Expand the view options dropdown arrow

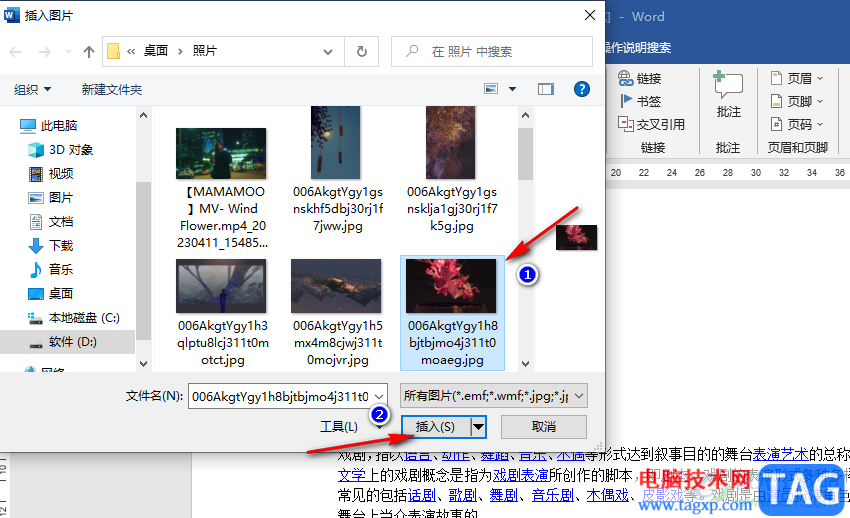512,89
